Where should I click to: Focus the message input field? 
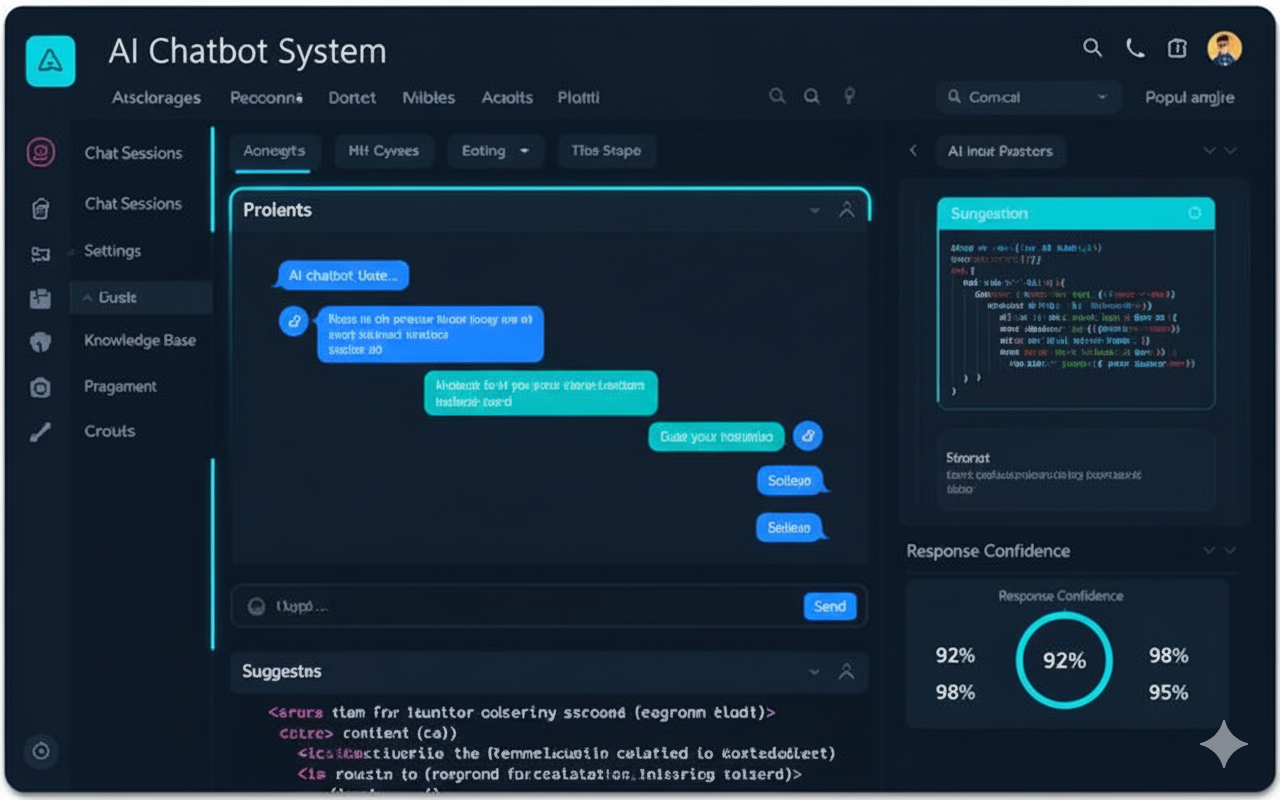549,606
